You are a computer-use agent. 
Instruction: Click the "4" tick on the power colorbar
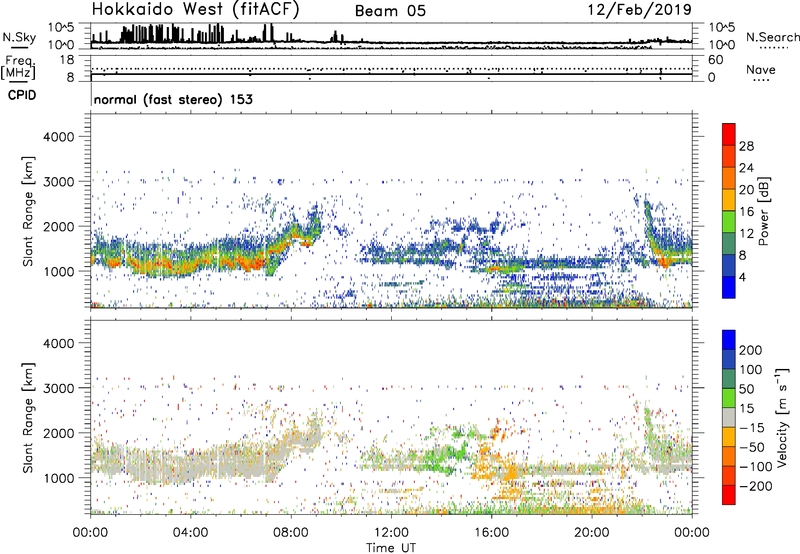(743, 277)
